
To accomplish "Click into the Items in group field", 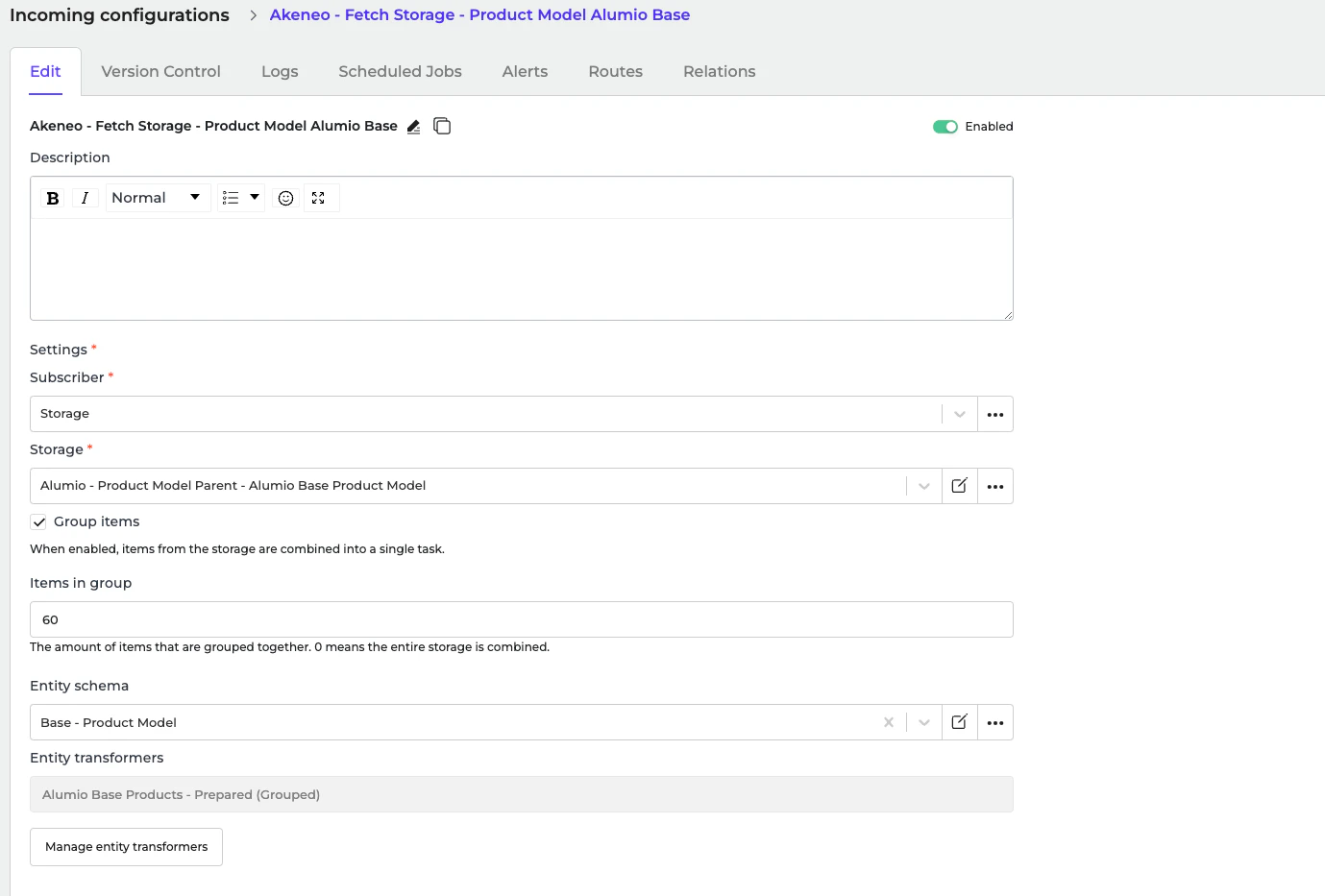I will (522, 619).
